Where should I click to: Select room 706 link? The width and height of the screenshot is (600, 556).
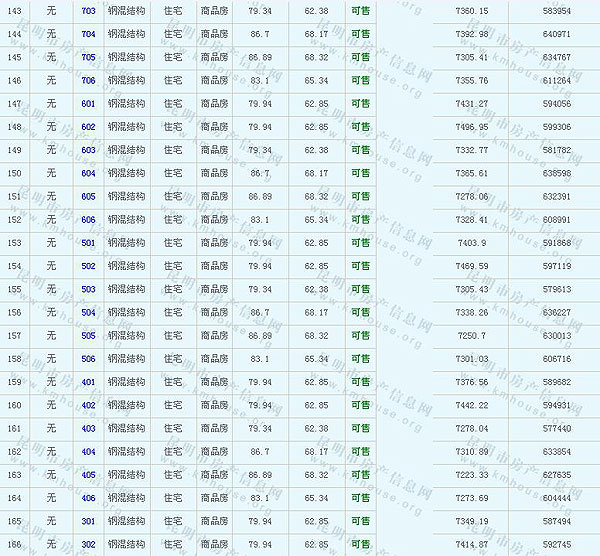tap(88, 80)
